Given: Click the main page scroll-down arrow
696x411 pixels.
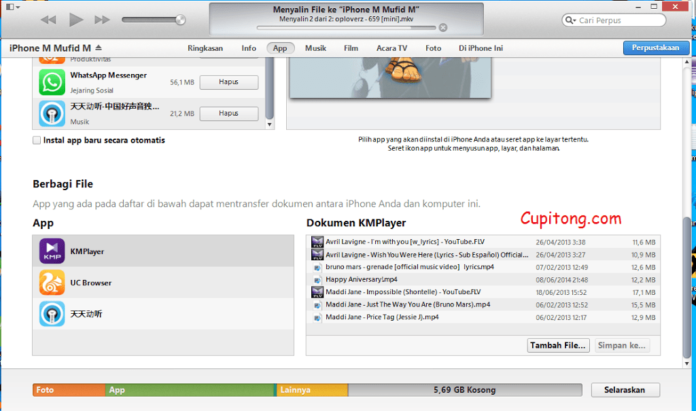Looking at the screenshot, I should (687, 364).
